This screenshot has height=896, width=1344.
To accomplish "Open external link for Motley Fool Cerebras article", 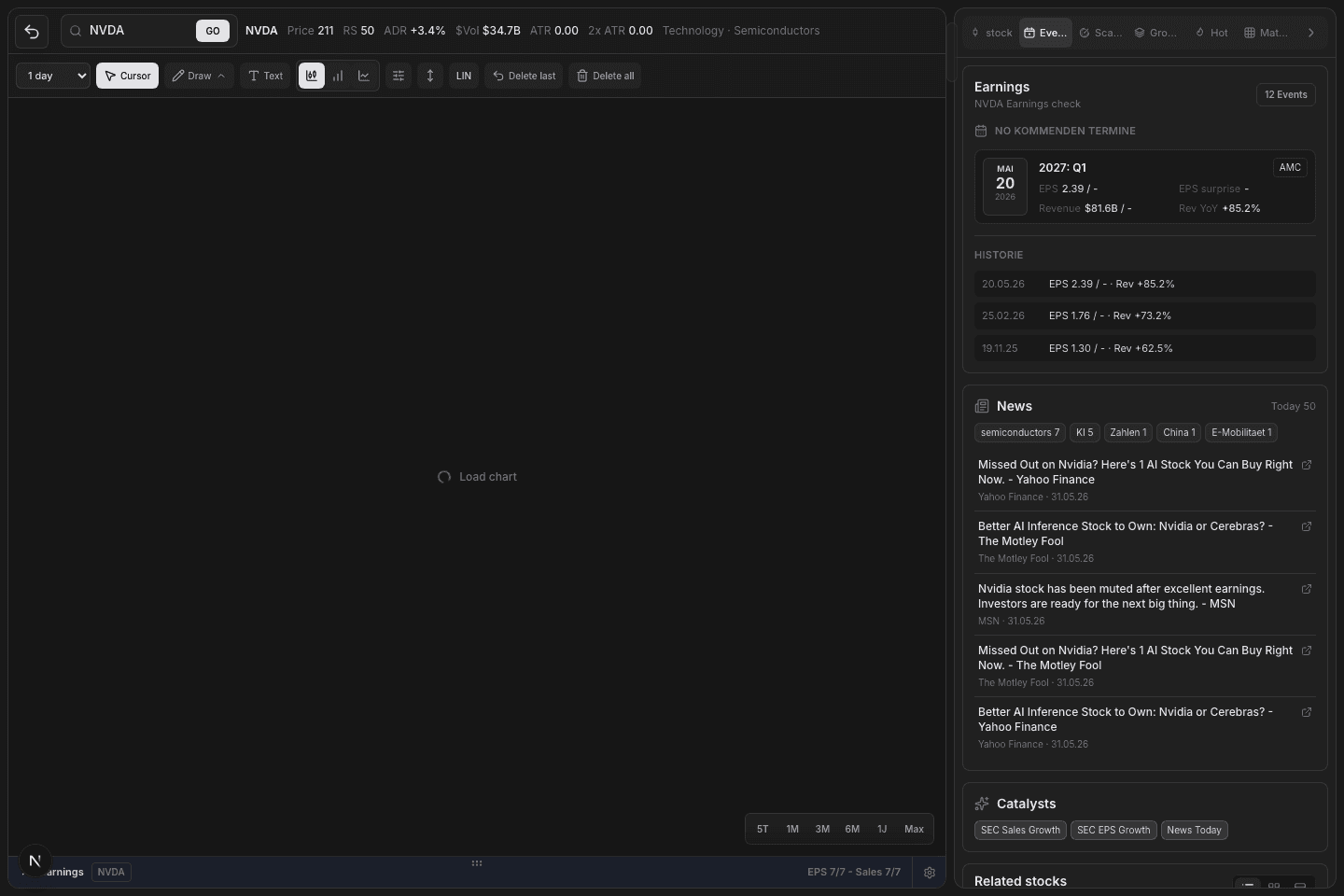I will [1307, 526].
